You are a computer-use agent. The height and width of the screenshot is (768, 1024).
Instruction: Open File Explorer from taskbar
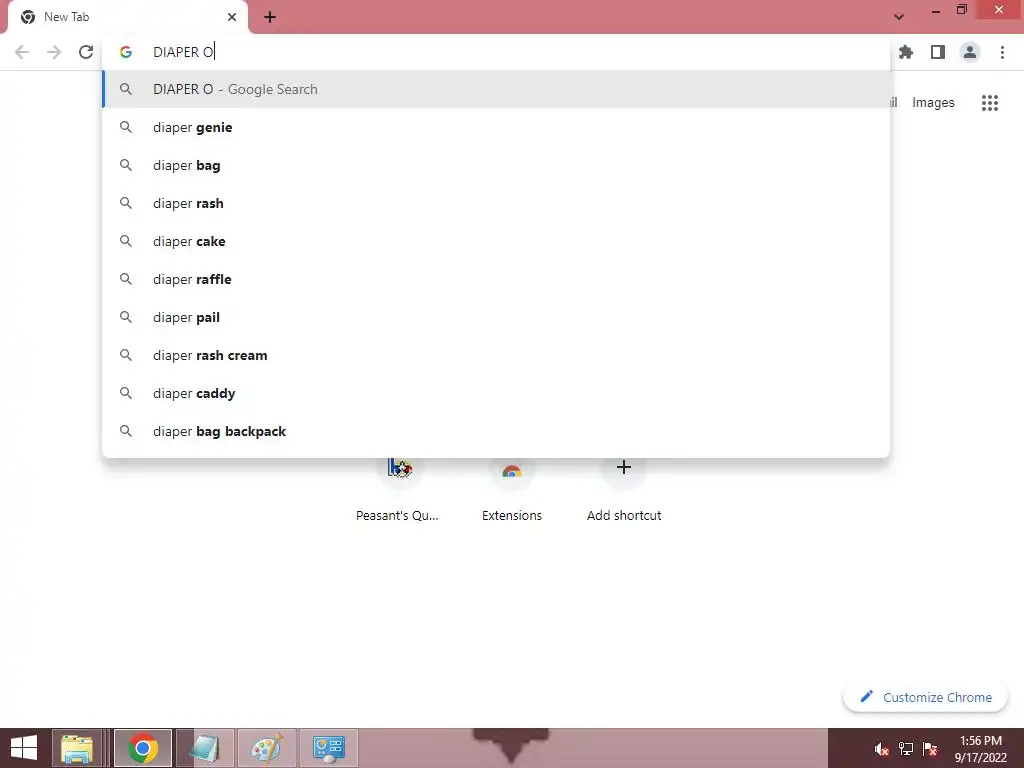[x=77, y=748]
